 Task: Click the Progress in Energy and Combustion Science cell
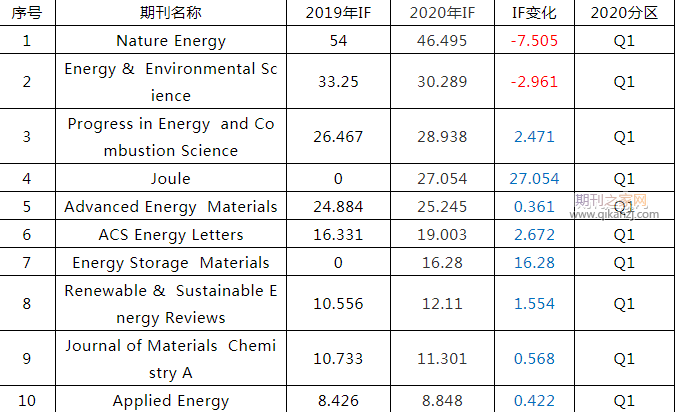coord(171,136)
